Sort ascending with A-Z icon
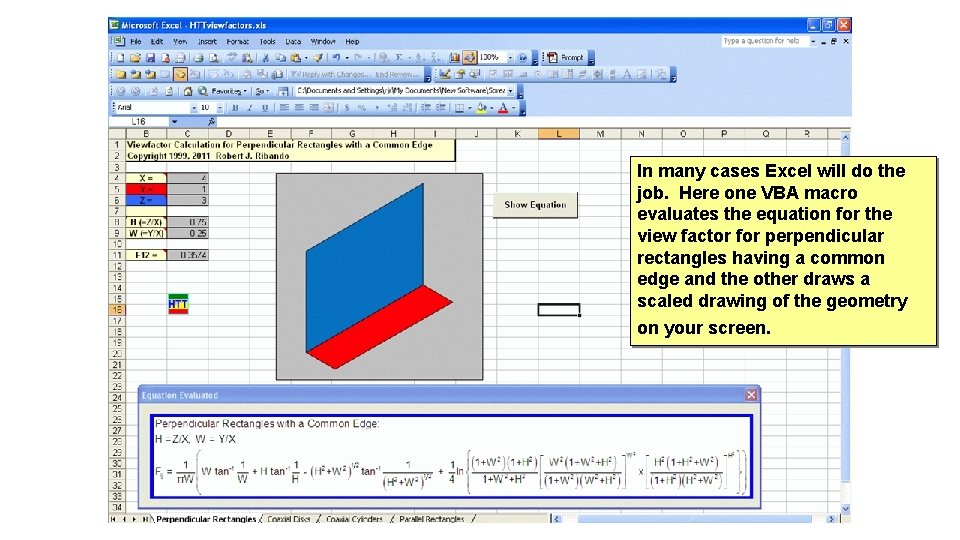 [419, 58]
